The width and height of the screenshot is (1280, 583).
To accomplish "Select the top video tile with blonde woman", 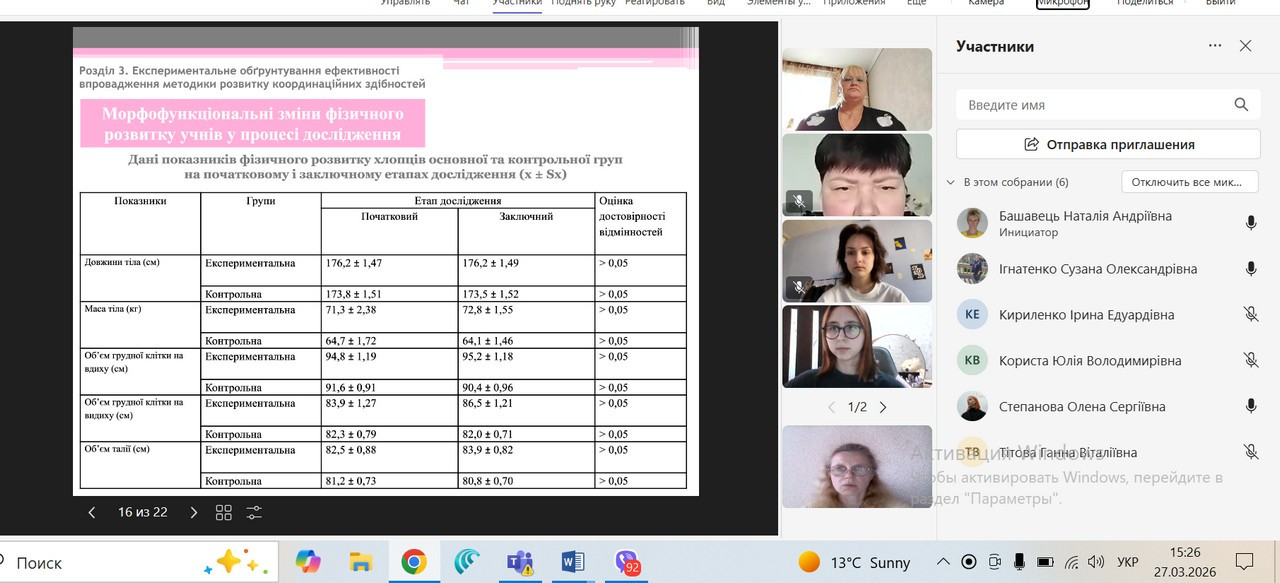I will tap(856, 88).
